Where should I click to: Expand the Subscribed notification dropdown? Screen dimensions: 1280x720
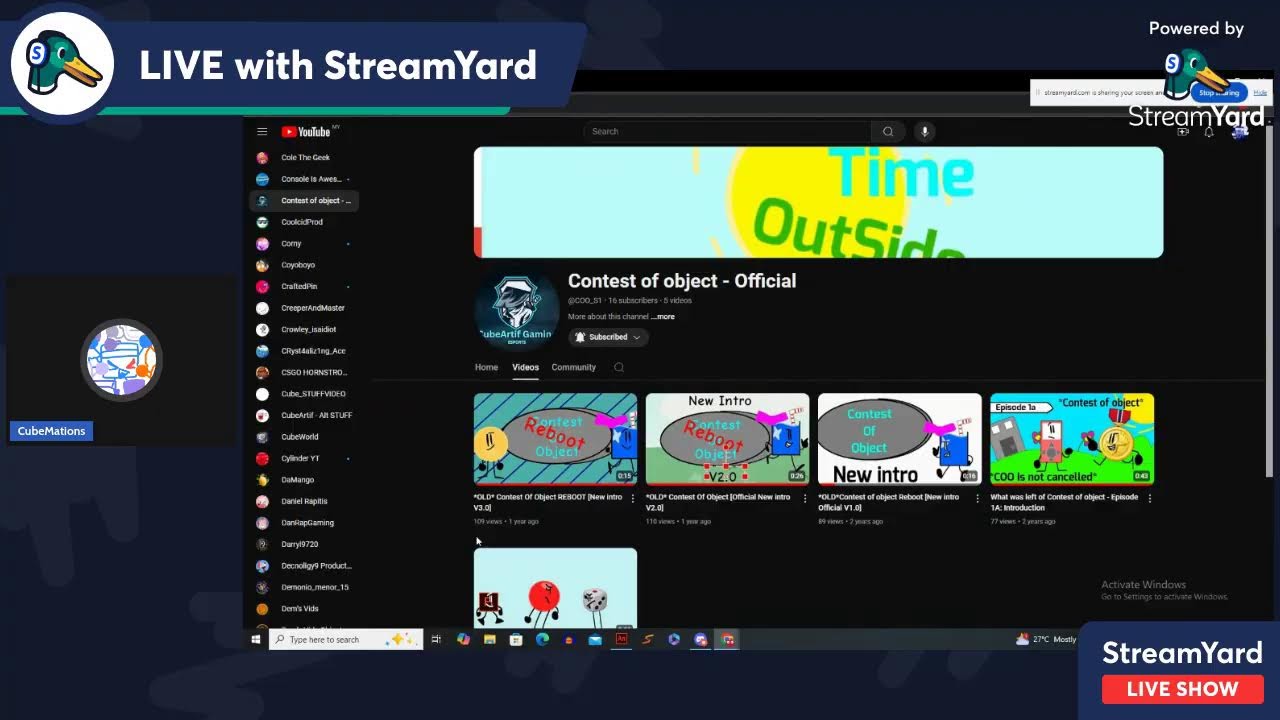[x=608, y=337]
